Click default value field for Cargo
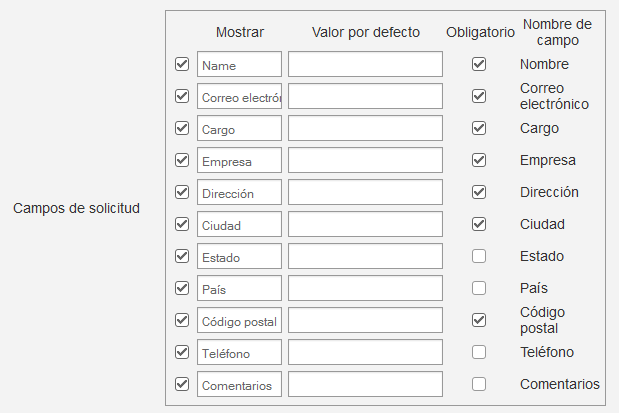The height and width of the screenshot is (413, 619). click(365, 129)
